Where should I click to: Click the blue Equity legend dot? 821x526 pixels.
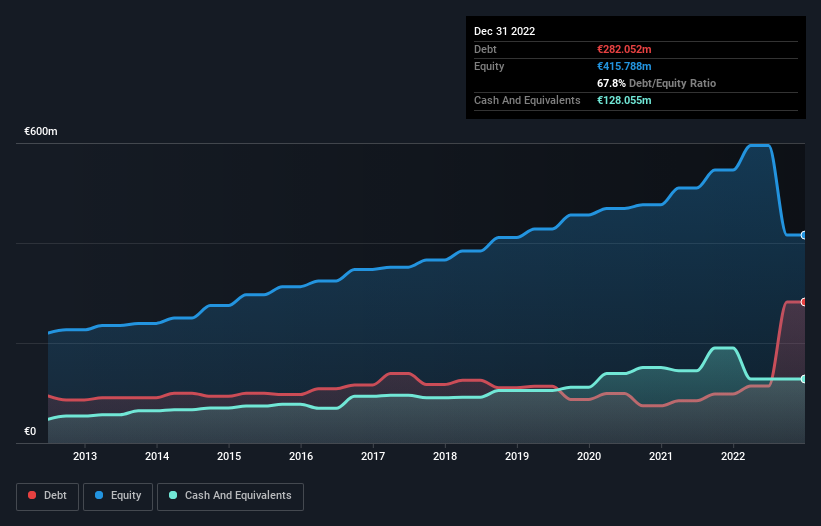pos(99,495)
